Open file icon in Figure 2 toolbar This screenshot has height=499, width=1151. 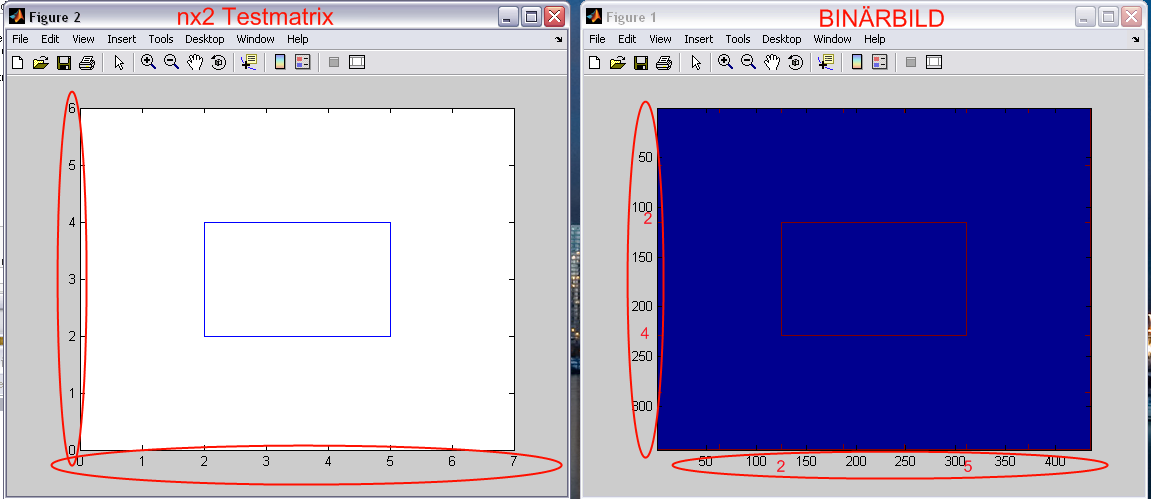tap(40, 62)
